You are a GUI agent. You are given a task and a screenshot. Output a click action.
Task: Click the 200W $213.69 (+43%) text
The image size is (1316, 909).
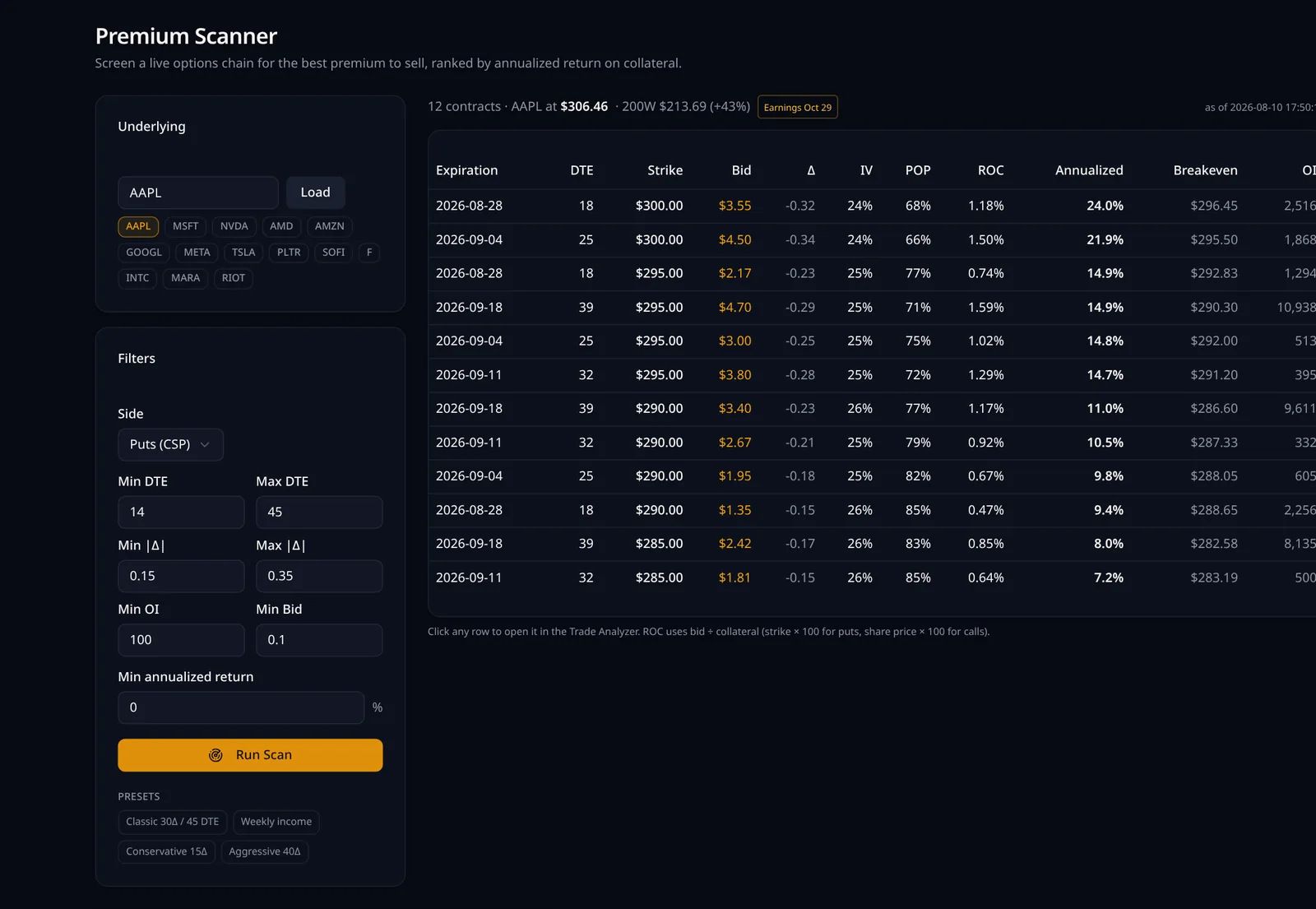[x=686, y=107]
